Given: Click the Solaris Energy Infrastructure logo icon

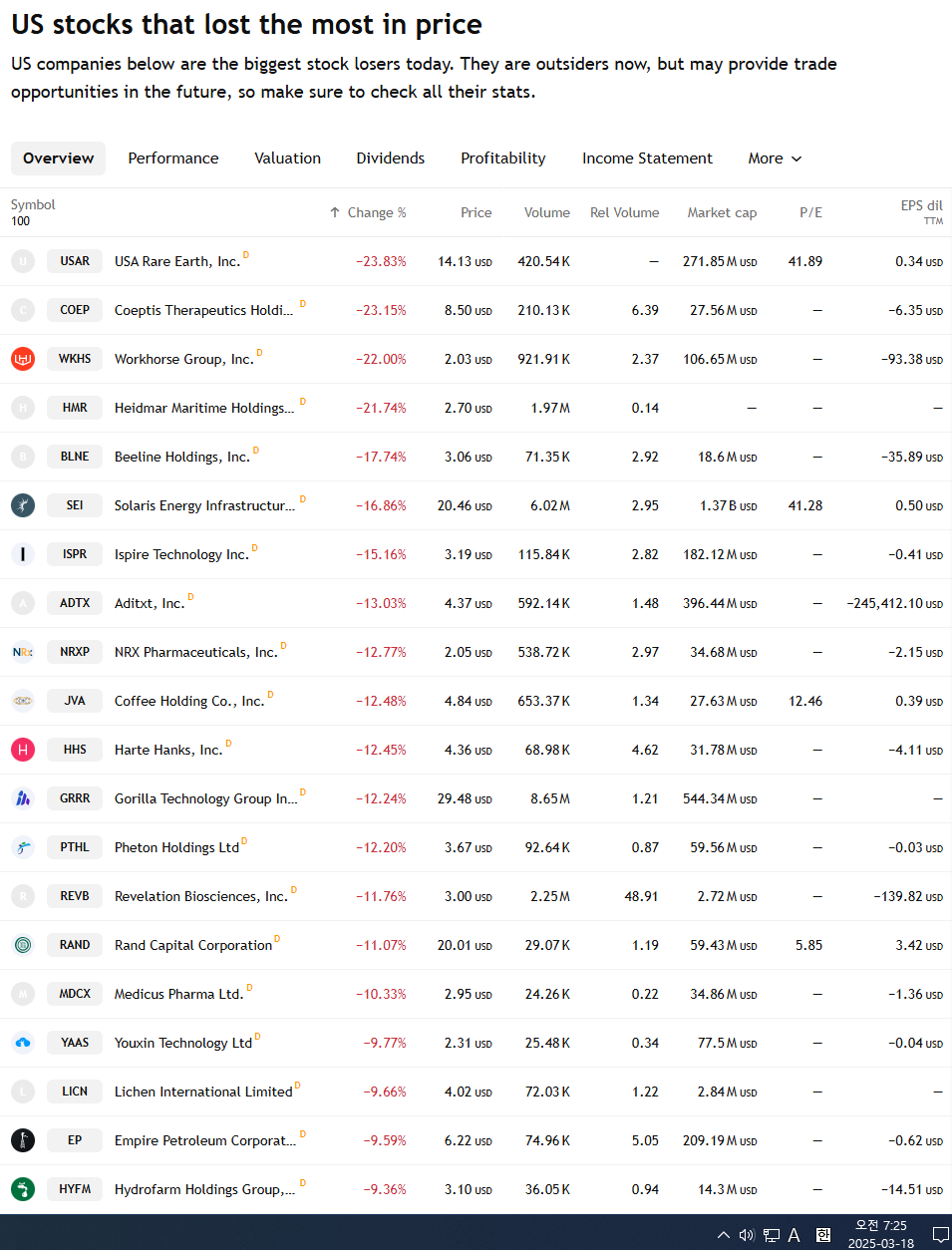Looking at the screenshot, I should click(x=23, y=505).
